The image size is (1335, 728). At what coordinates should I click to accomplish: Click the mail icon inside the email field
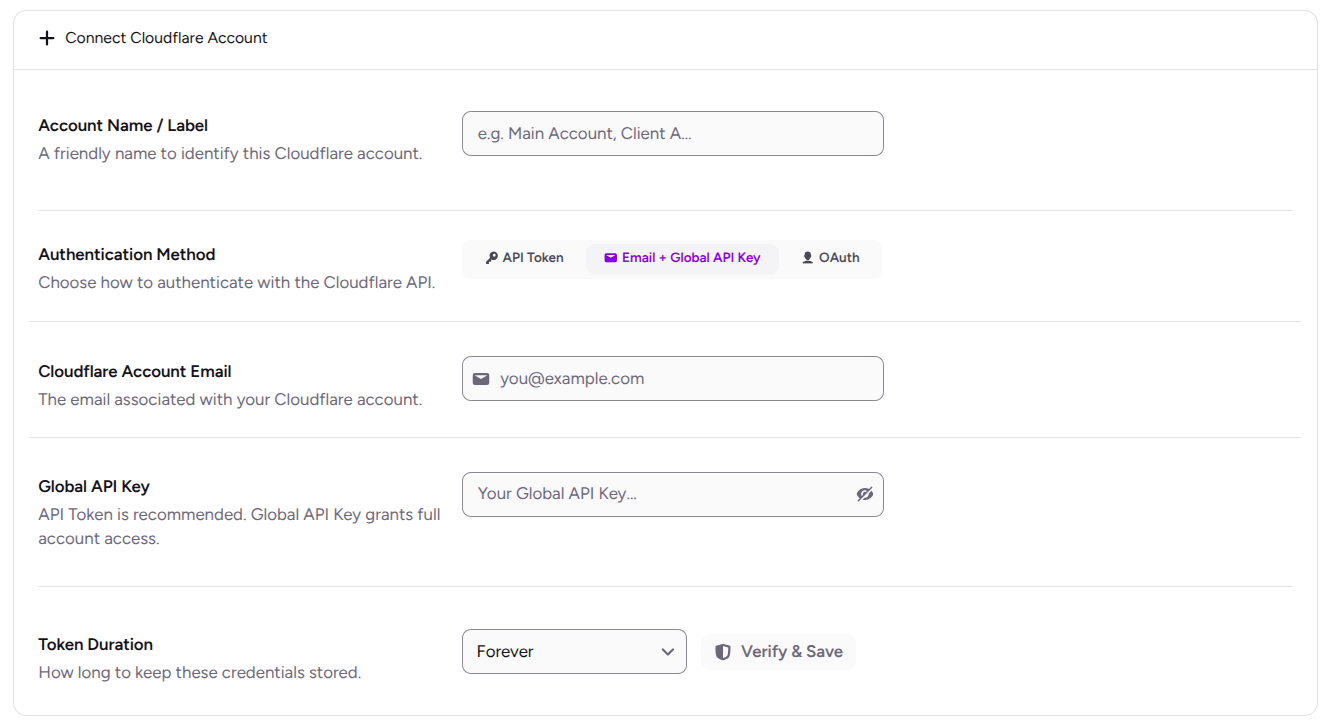(481, 379)
